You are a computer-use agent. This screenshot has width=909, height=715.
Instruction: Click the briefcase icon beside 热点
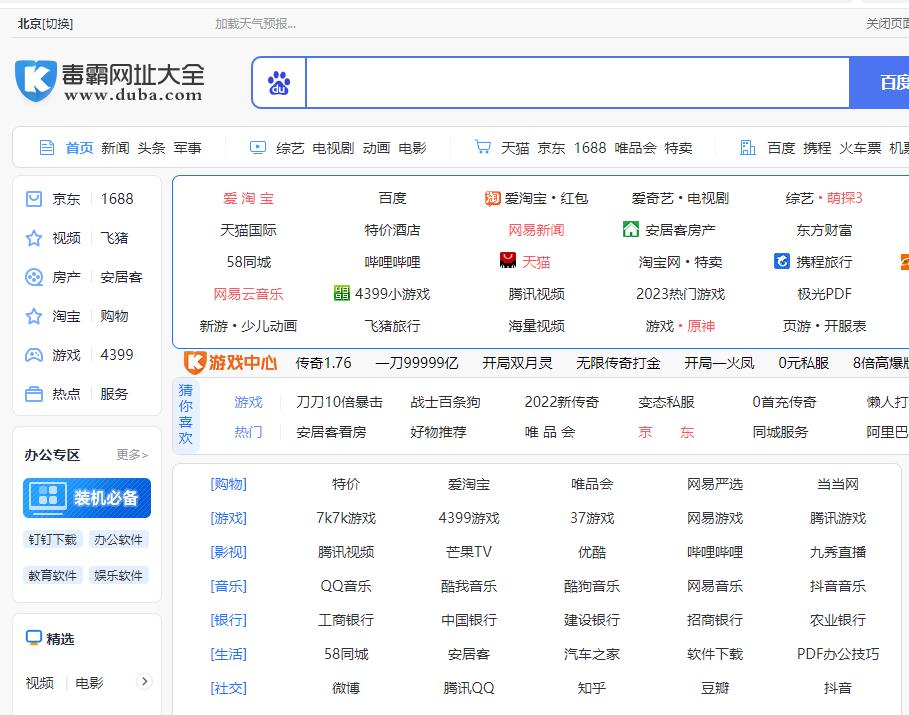tap(34, 394)
